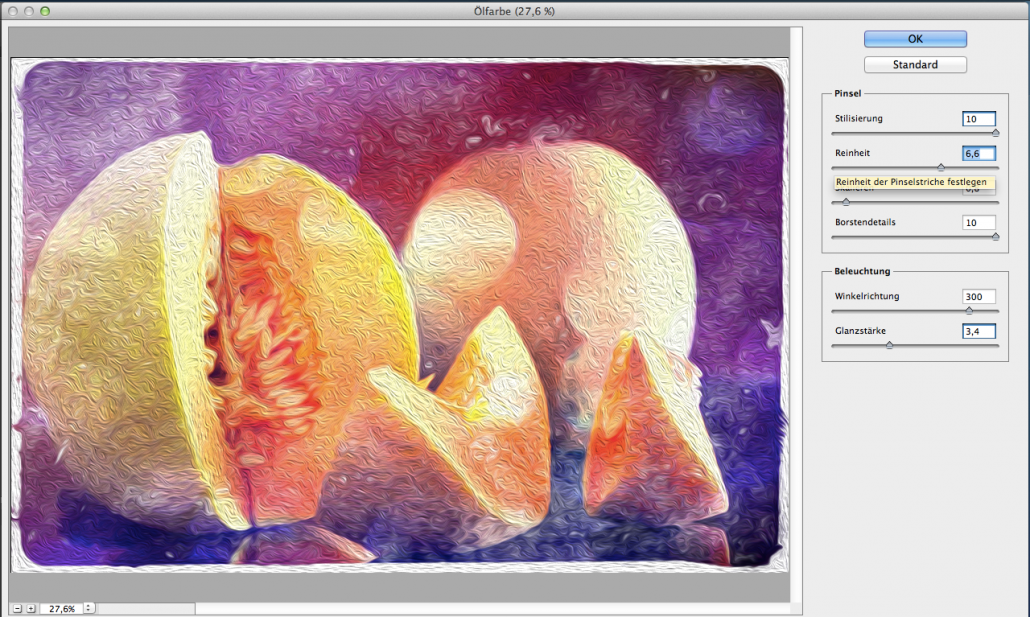This screenshot has height=617, width=1030.
Task: Click the Winkelrichtung slider handle
Action: pos(968,311)
